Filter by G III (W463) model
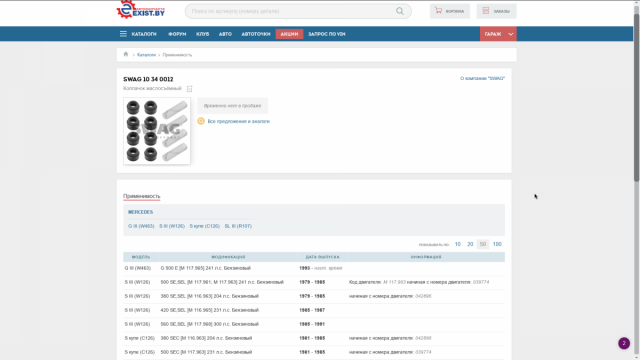The height and width of the screenshot is (360, 640). [x=141, y=226]
